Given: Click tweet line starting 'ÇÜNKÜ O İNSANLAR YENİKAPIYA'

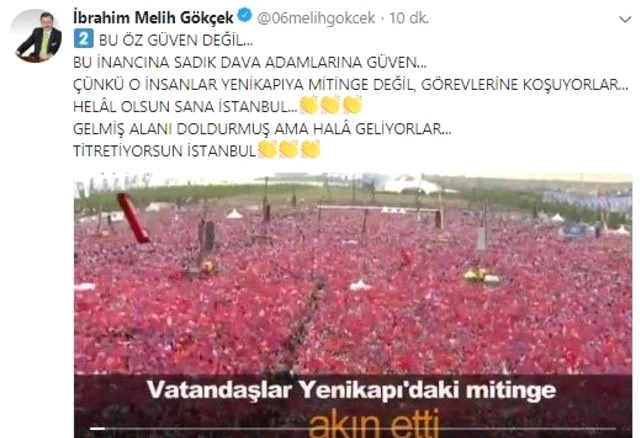Looking at the screenshot, I should click(351, 84).
